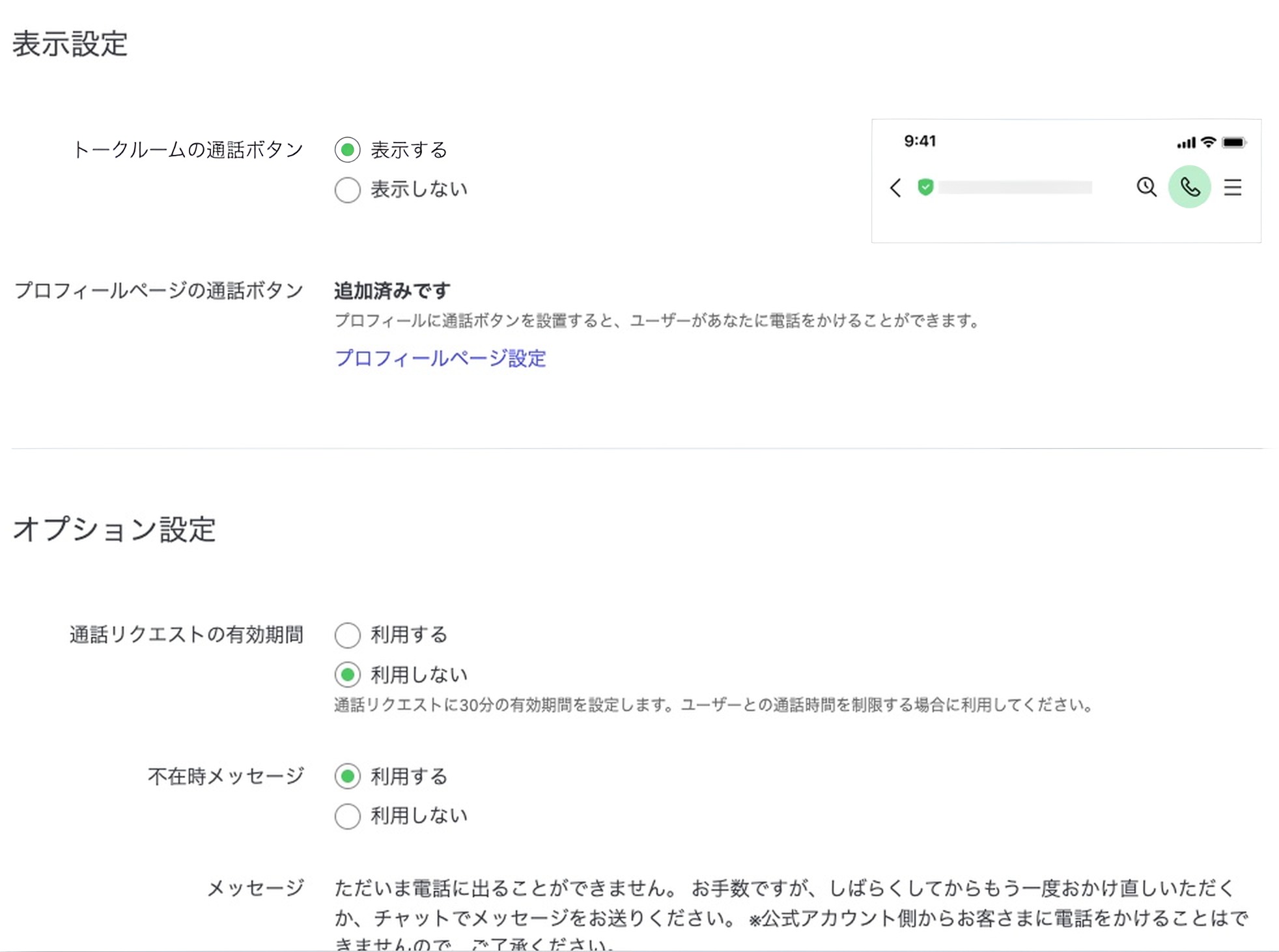Viewport: 1279px width, 952px height.
Task: Click the description about 30分の有効期間
Action: click(714, 705)
